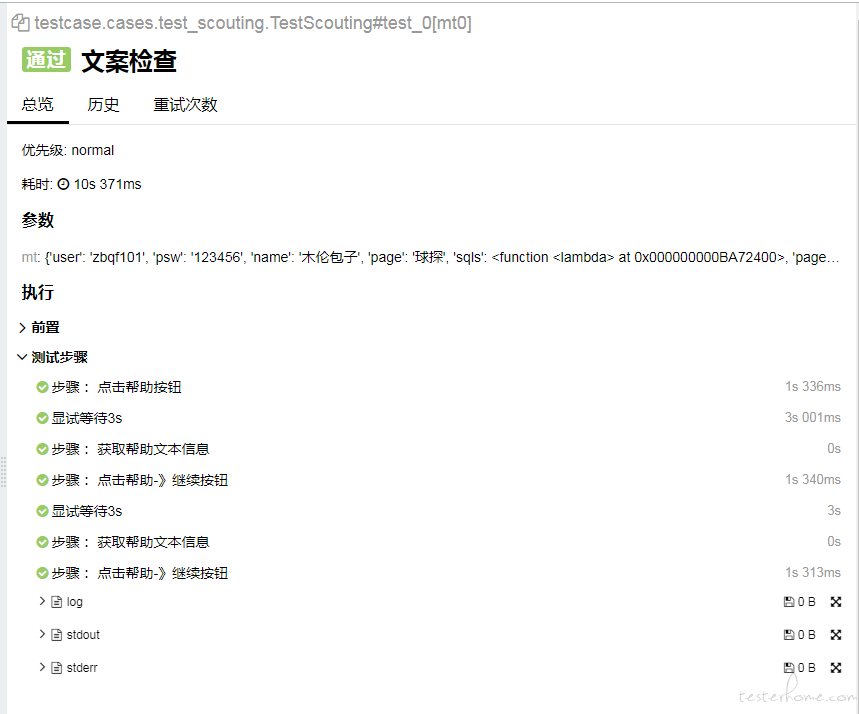
Task: Click the copy icon beside the test case name
Action: (21, 22)
